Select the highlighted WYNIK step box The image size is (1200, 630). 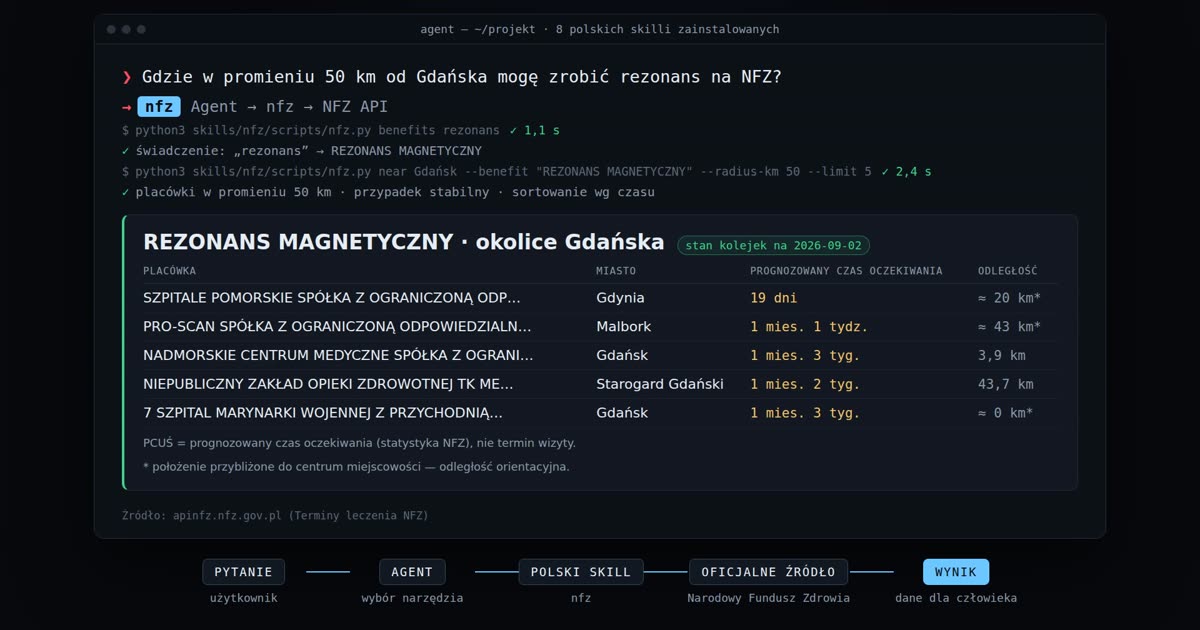956,572
